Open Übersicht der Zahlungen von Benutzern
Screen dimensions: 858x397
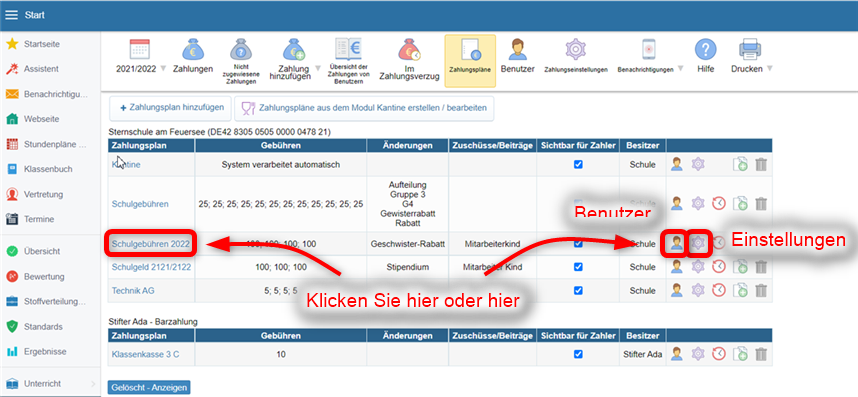[350, 61]
